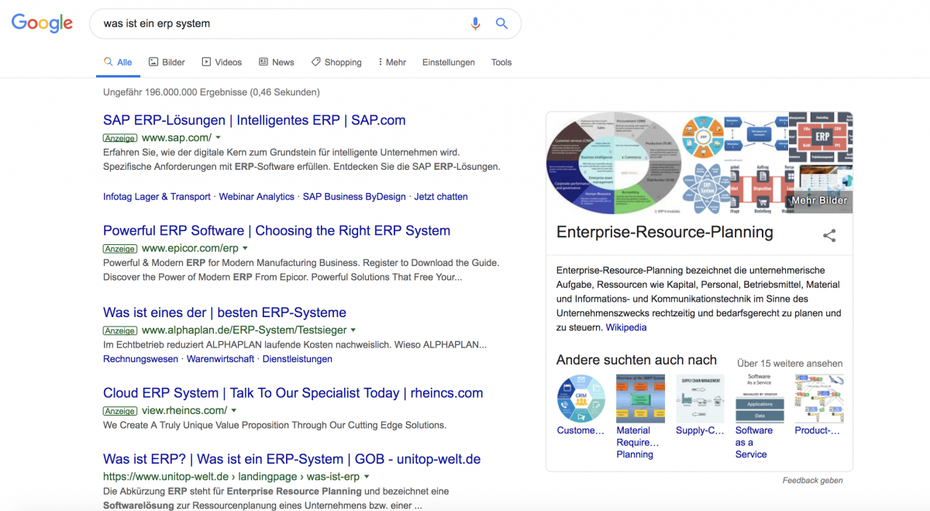The width and height of the screenshot is (930, 511).
Task: Click Feedback geben link
Action: (x=813, y=481)
